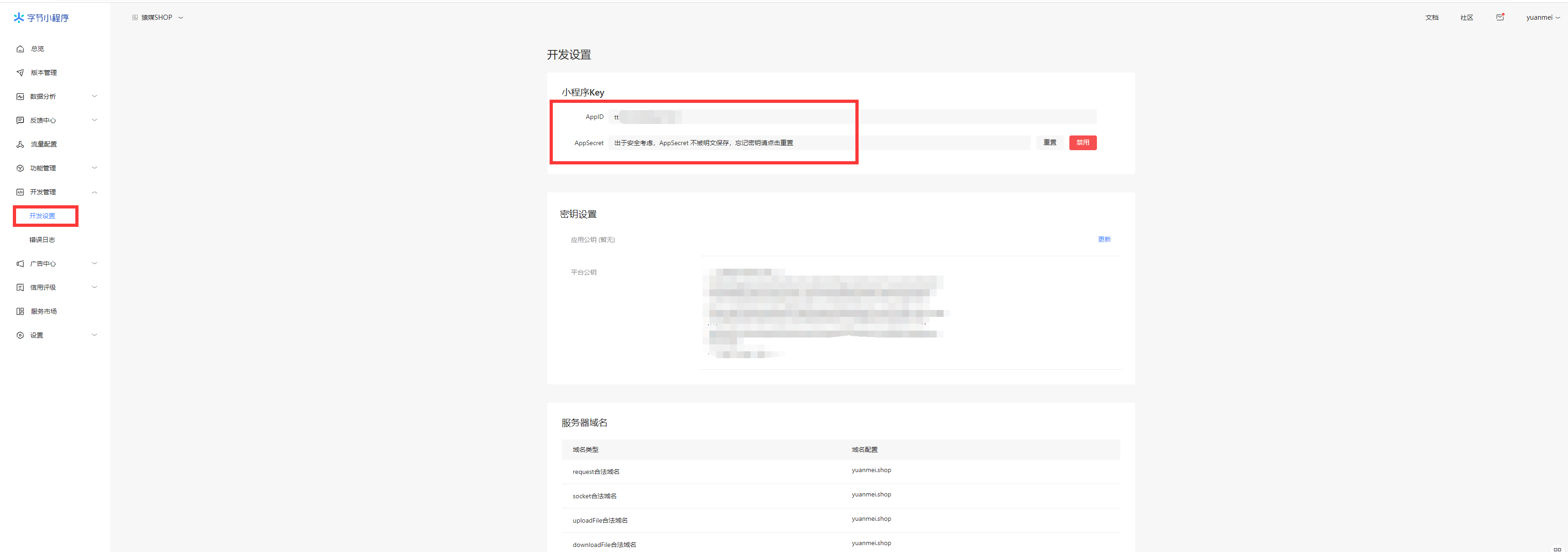
Task: Open the app switcher dropdown at top left
Action: point(157,17)
